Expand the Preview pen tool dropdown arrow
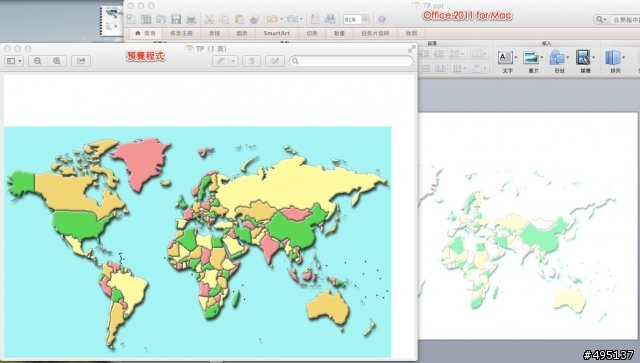640x363 pixels. [233, 61]
